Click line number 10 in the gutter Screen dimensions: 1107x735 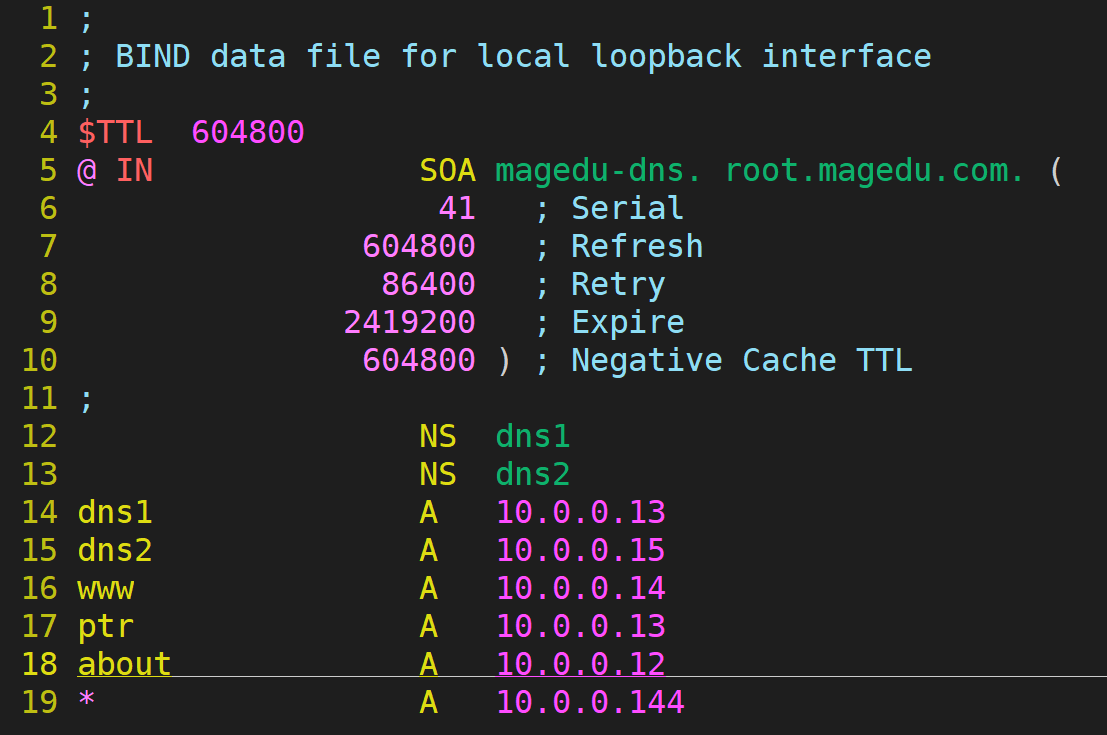[x=40, y=361]
